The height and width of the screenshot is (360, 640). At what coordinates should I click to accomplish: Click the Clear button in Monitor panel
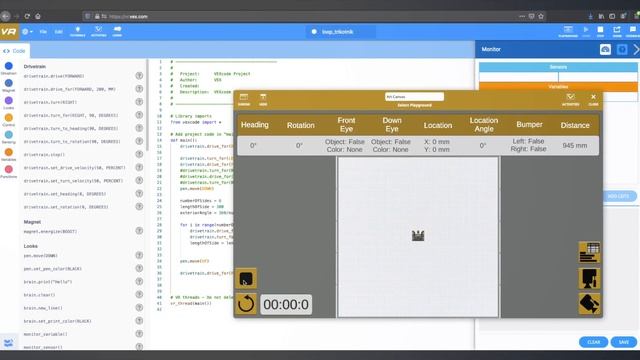pos(593,342)
